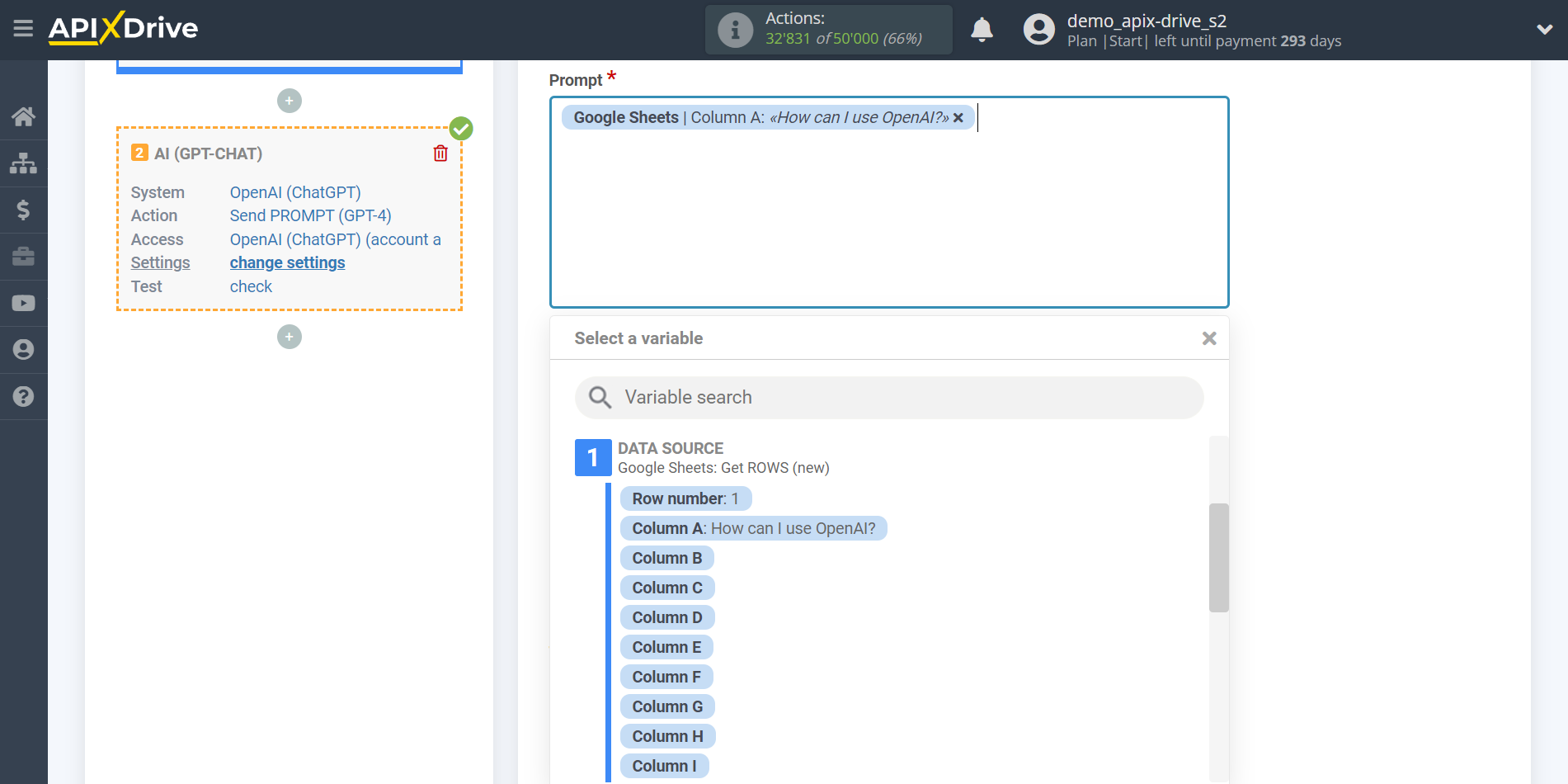The height and width of the screenshot is (784, 1568).
Task: Click the user avatar icon
Action: 1038,30
